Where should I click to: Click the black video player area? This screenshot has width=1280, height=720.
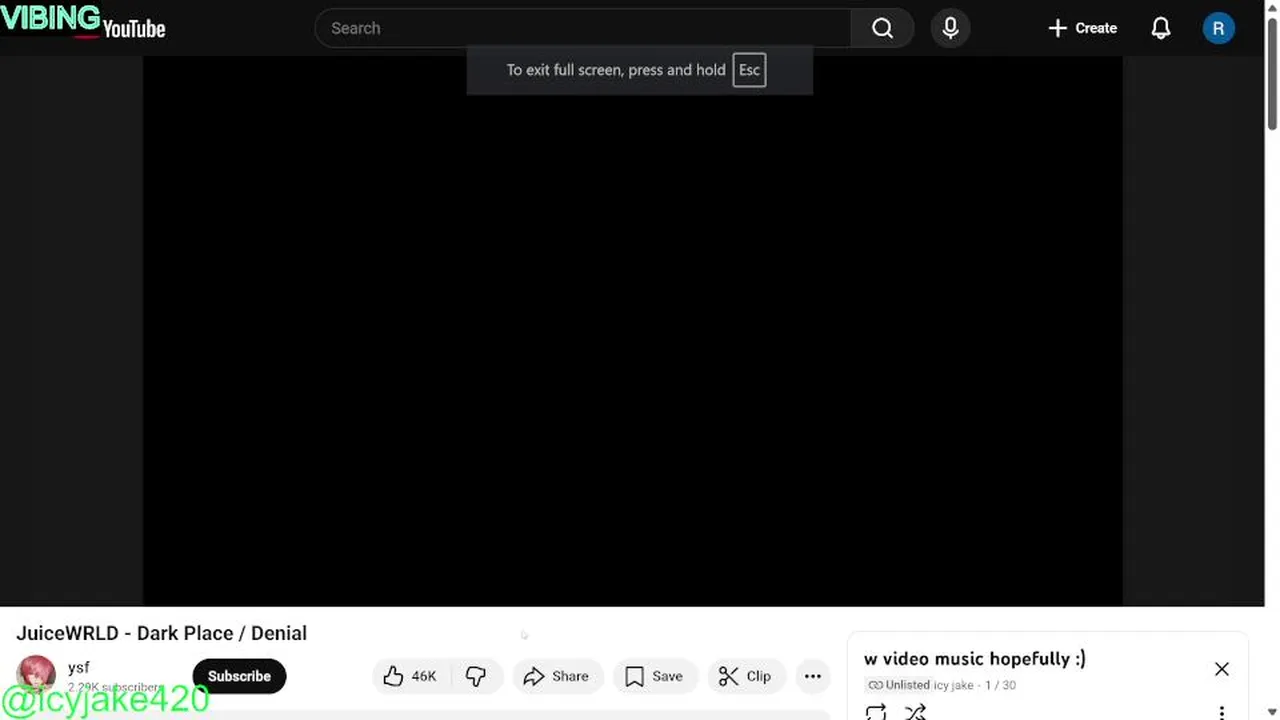pyautogui.click(x=632, y=330)
